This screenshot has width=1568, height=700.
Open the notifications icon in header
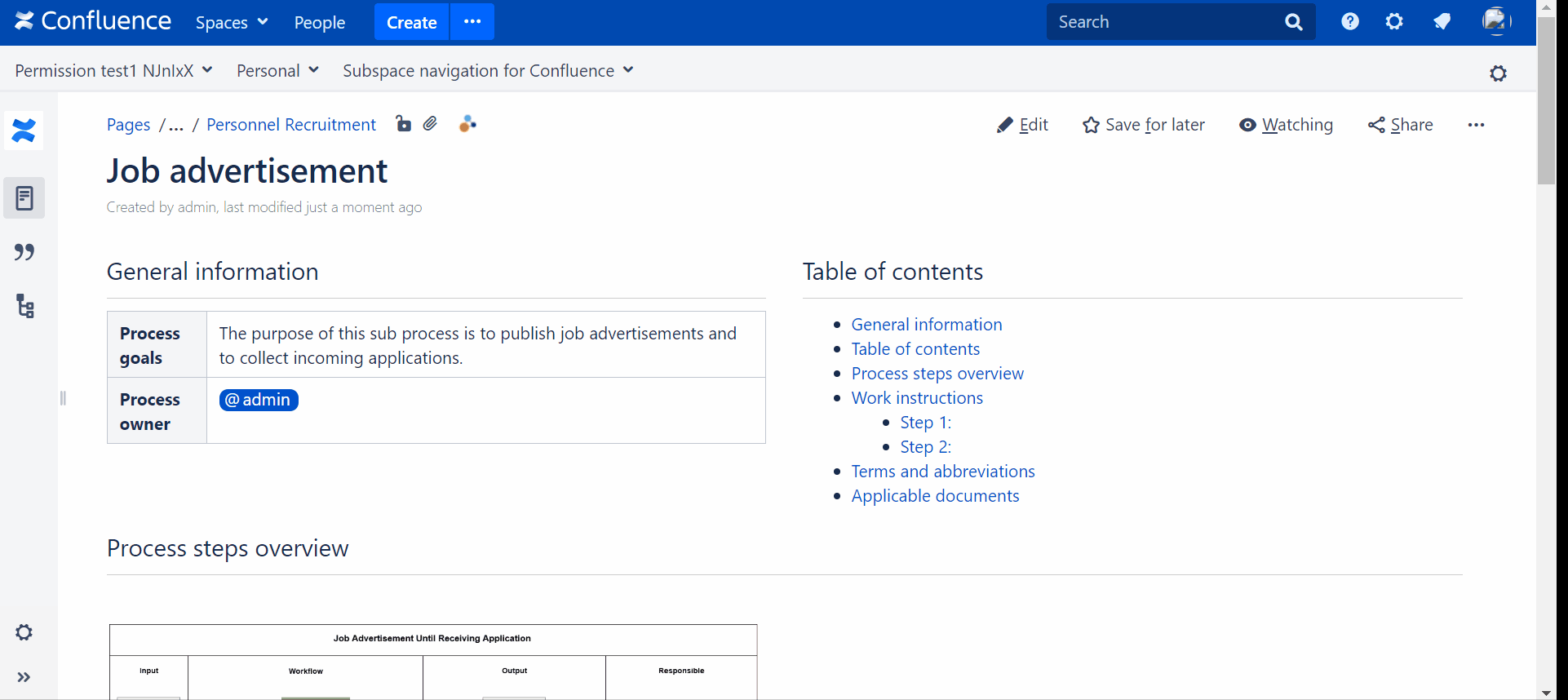(x=1442, y=22)
